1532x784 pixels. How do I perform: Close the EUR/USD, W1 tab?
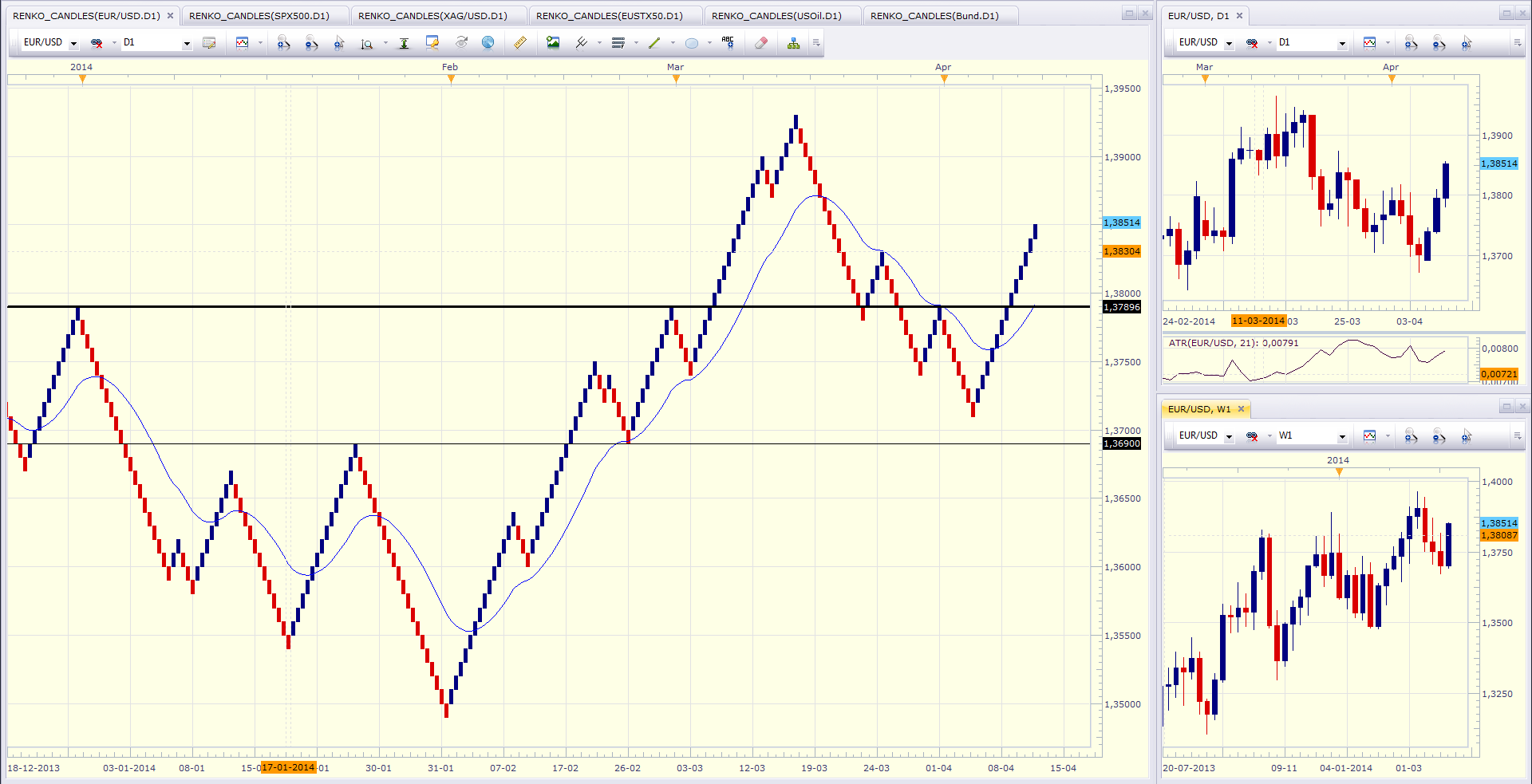tap(1241, 409)
